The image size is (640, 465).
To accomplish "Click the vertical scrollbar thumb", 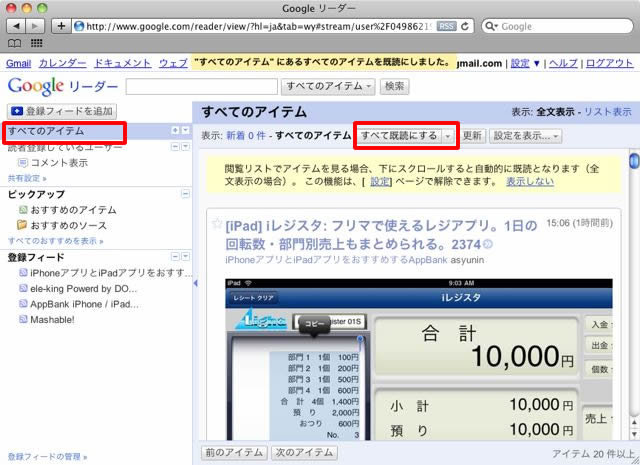I will (634, 160).
